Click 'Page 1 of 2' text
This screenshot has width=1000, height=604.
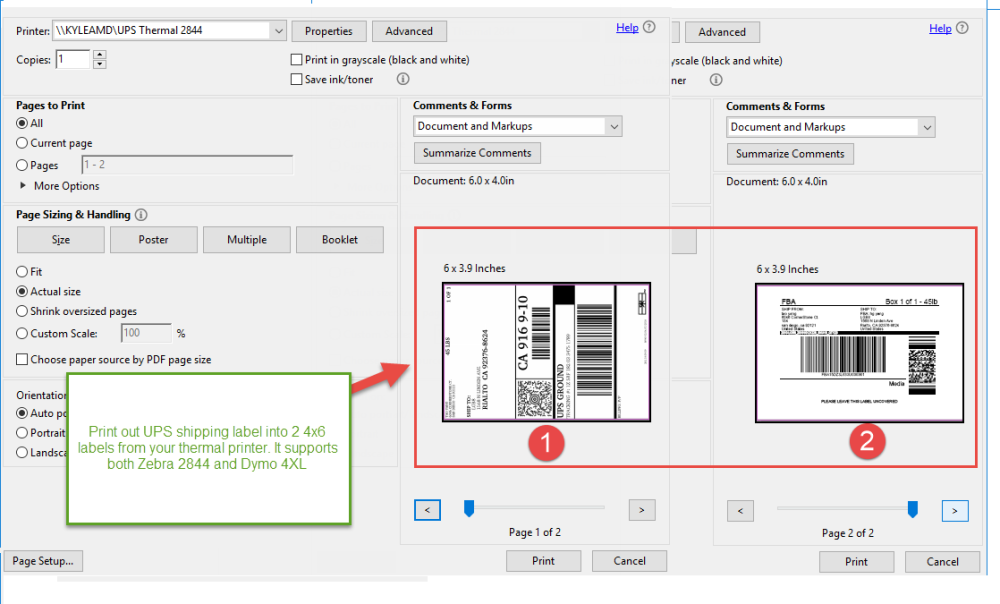click(x=534, y=532)
